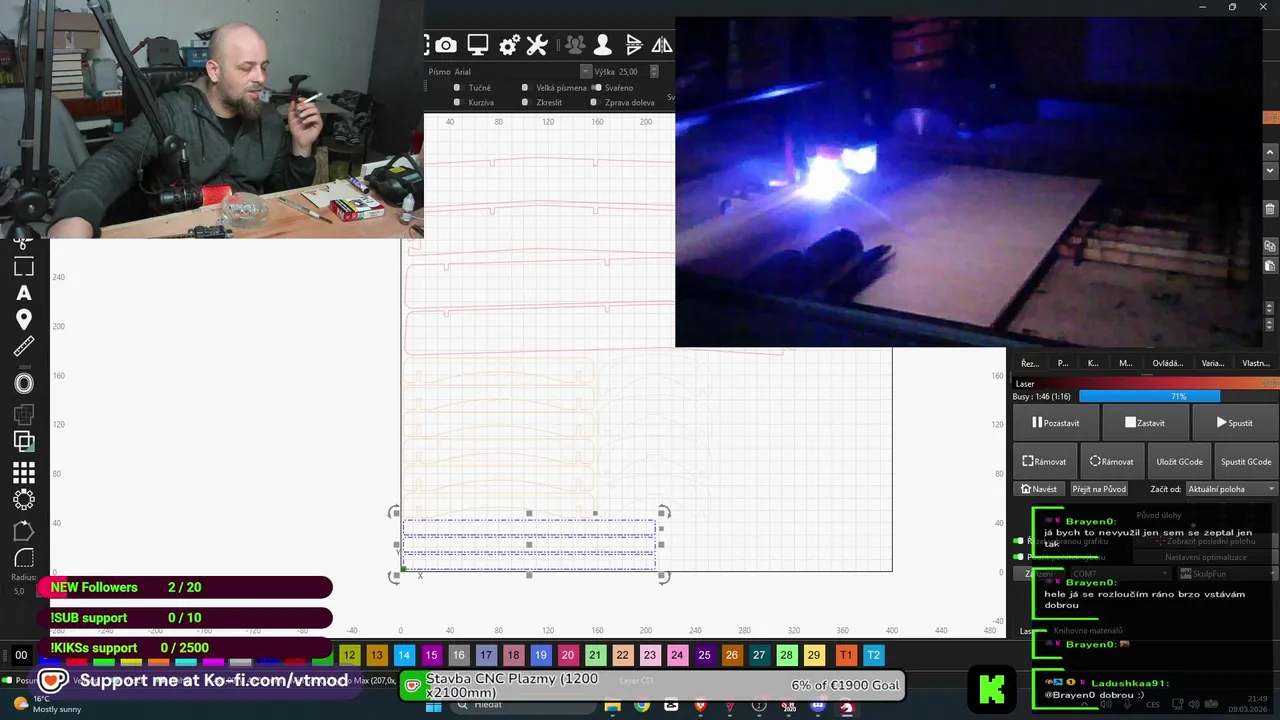
Task: Select the text tool letter A
Action: tap(24, 293)
